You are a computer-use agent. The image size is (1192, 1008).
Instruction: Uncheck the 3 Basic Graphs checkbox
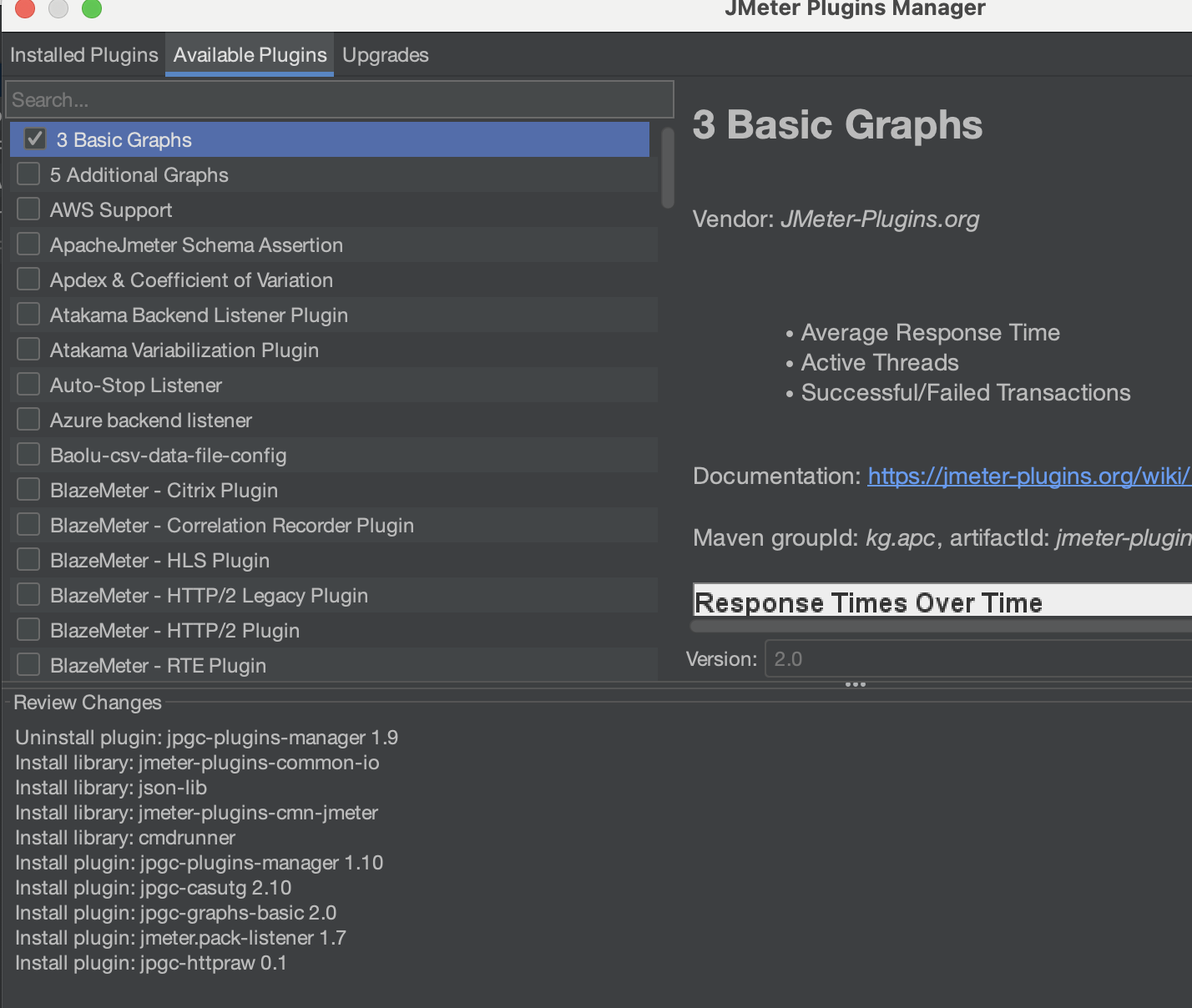[34, 139]
